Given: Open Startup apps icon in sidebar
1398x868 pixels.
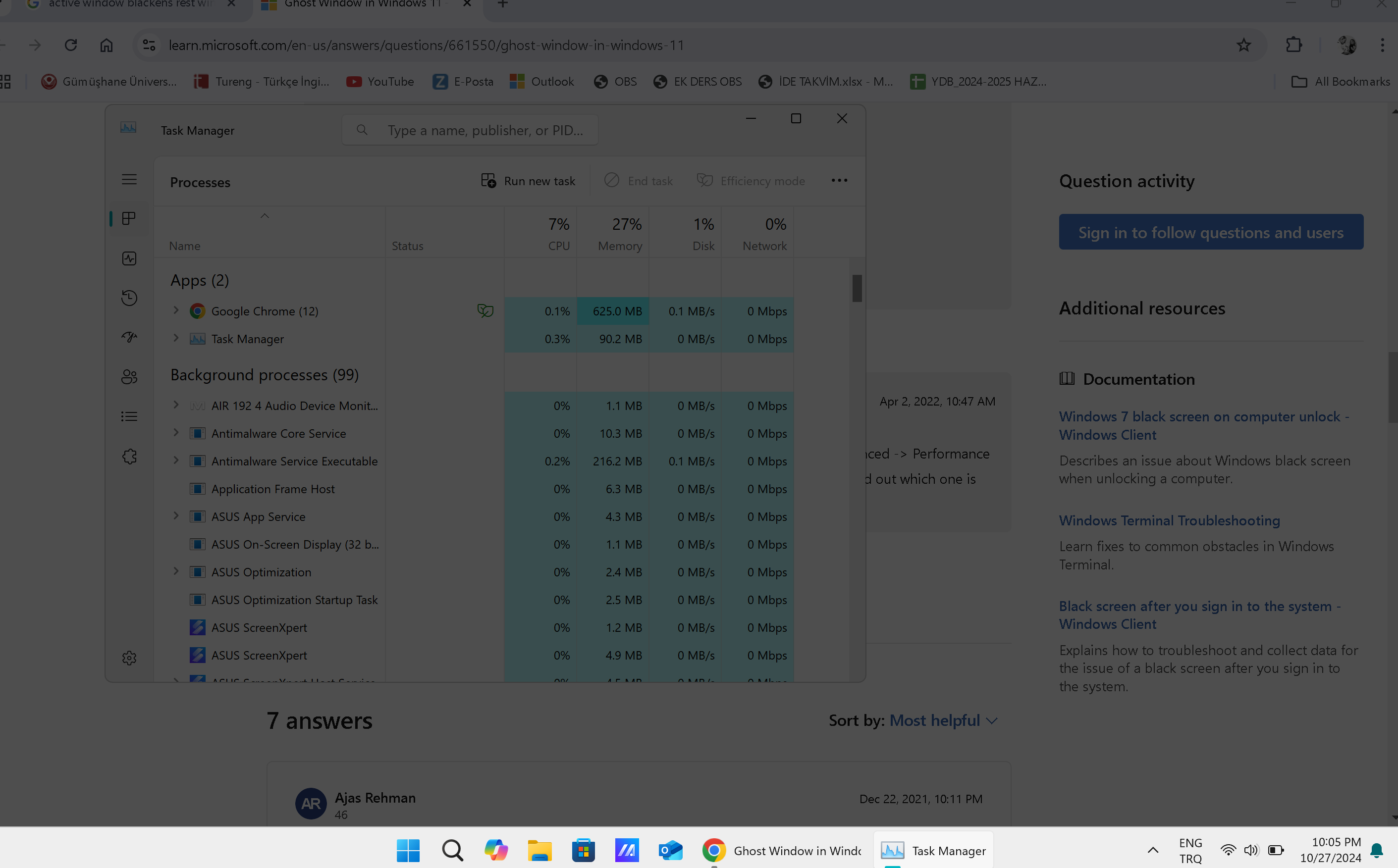Looking at the screenshot, I should point(129,338).
